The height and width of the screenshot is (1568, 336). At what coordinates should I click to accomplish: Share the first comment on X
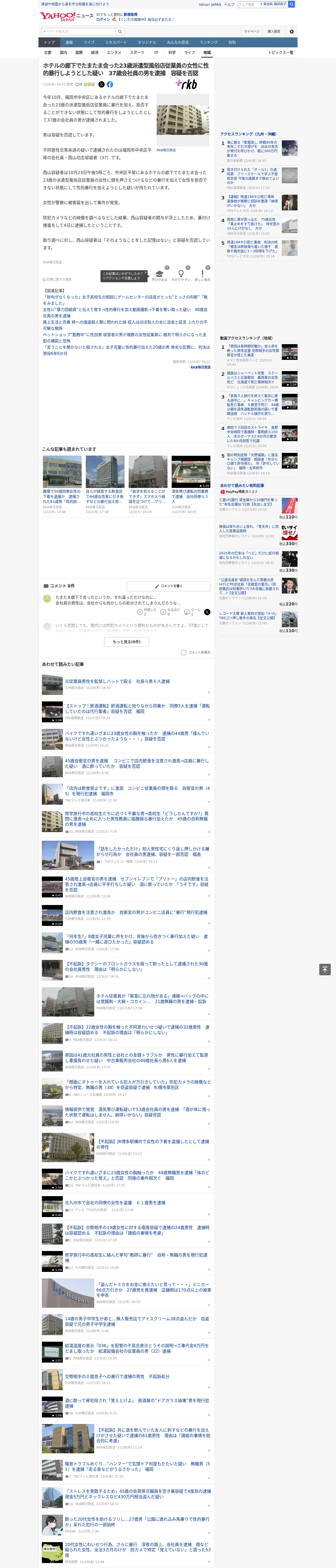[x=207, y=612]
